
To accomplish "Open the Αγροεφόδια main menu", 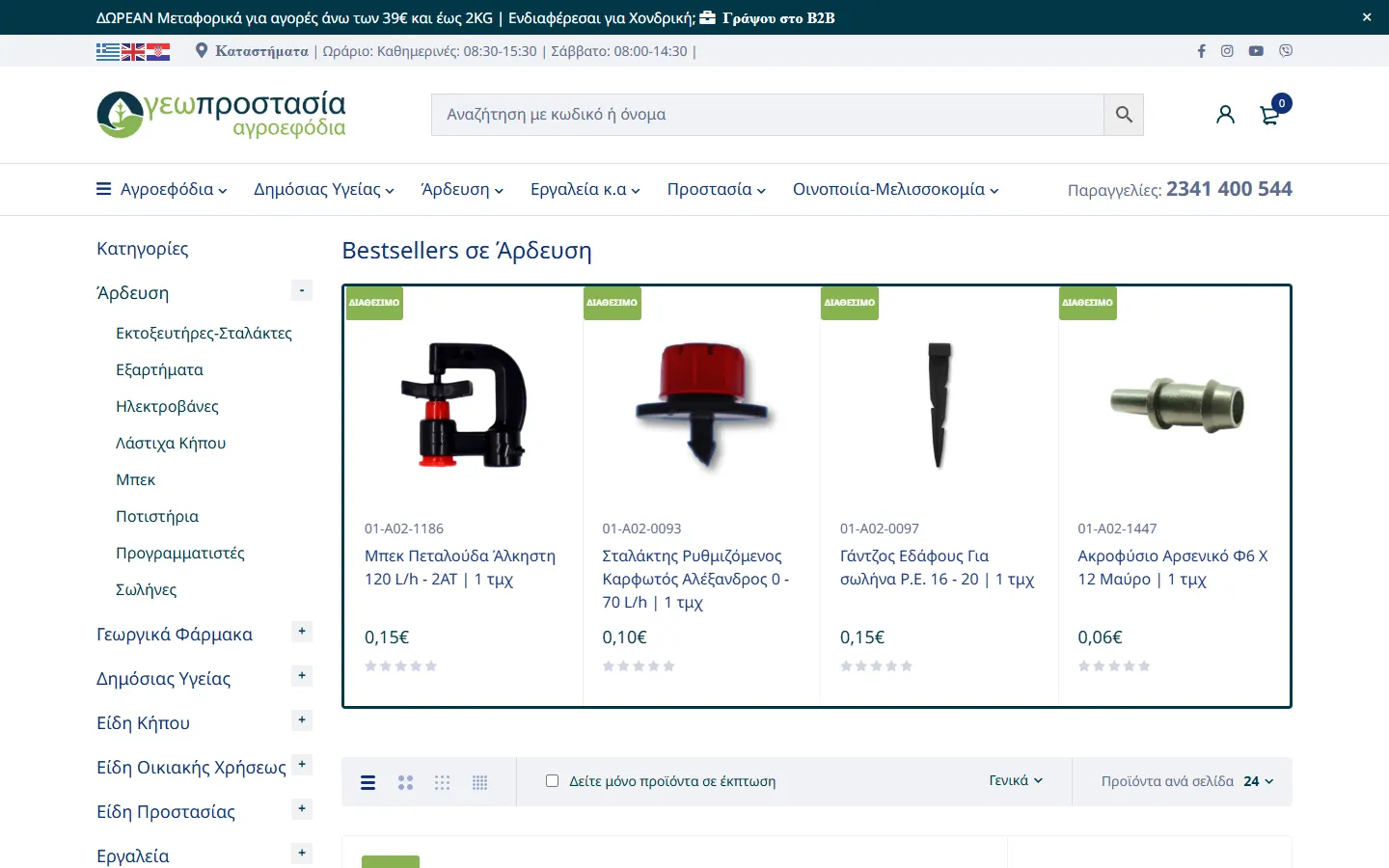I will pos(162,190).
